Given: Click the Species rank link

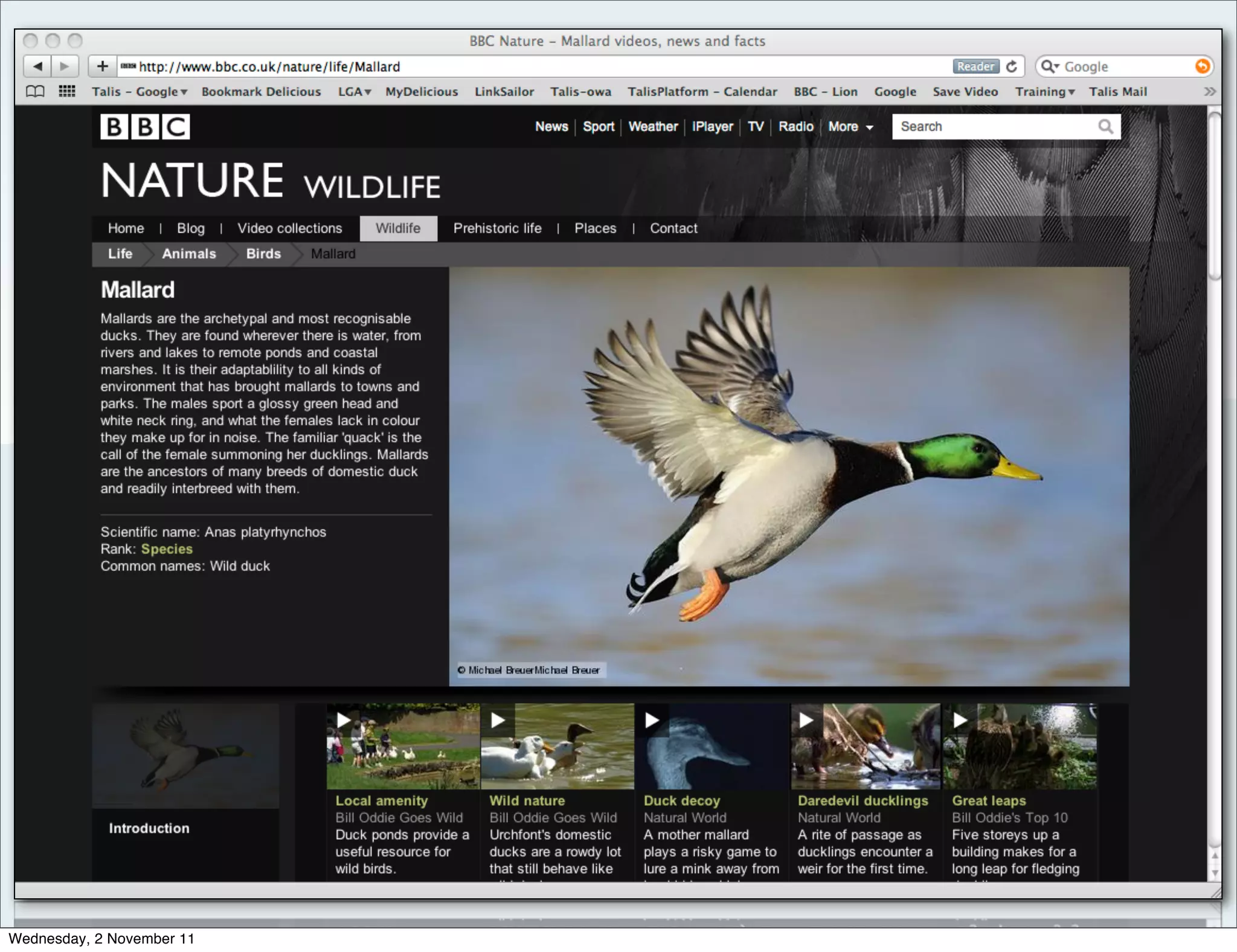Looking at the screenshot, I should tap(167, 549).
